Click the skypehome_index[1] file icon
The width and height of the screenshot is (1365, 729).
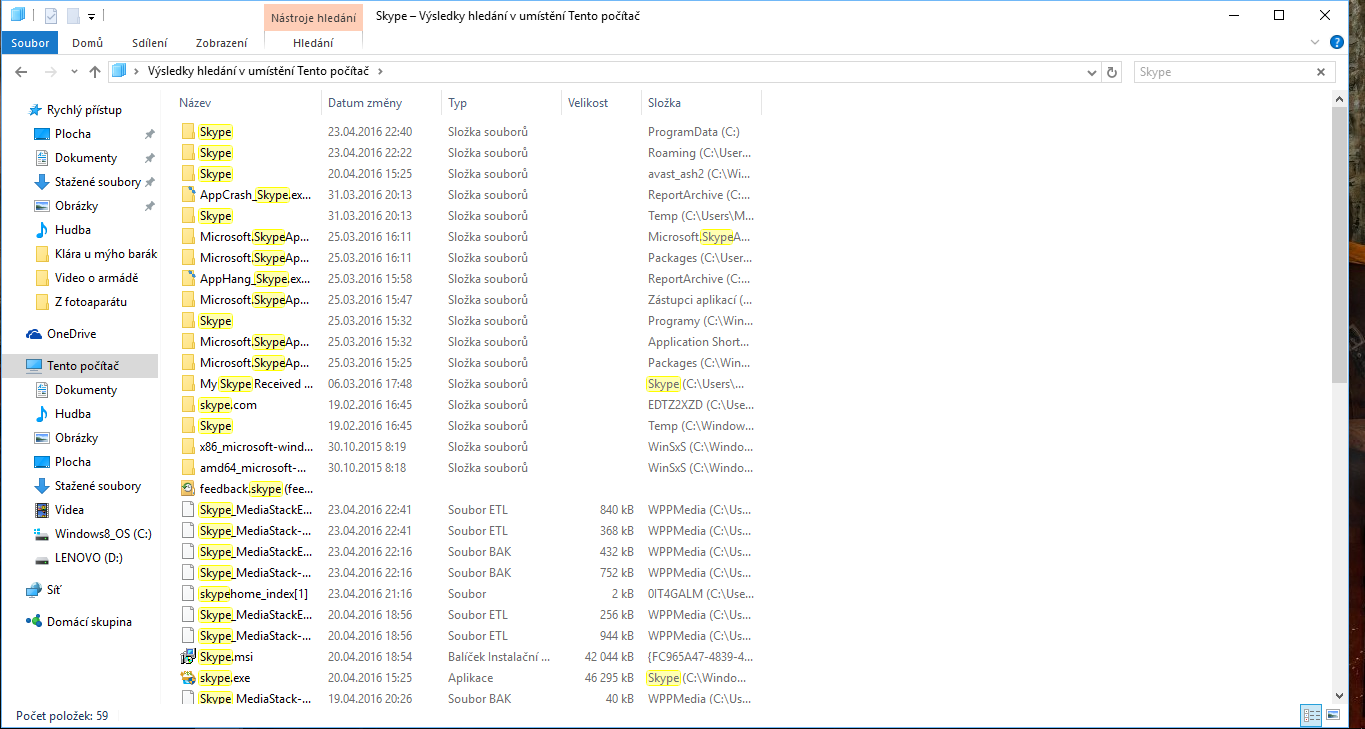pos(188,594)
